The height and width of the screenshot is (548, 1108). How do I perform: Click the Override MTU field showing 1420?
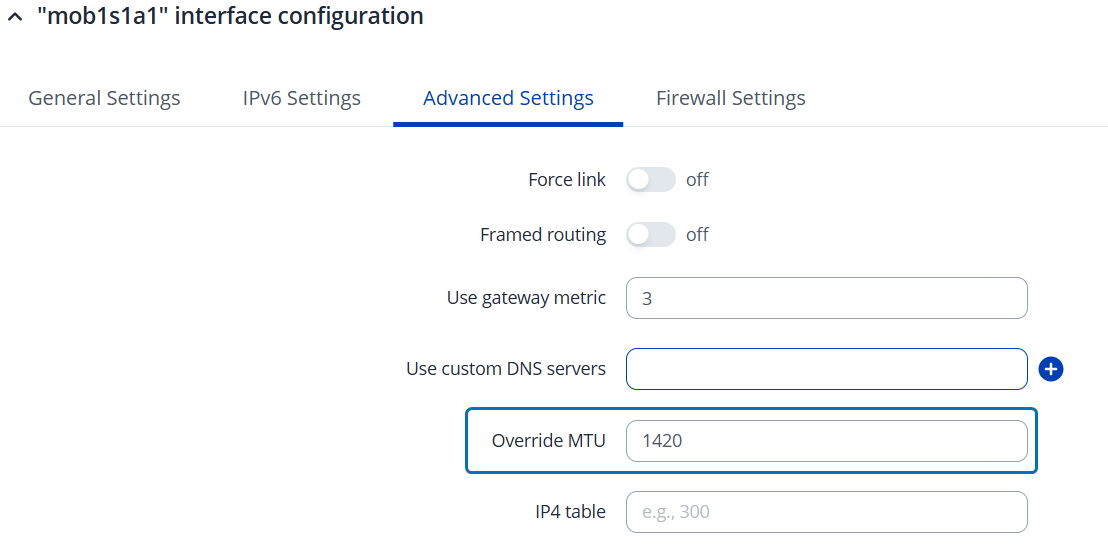point(826,441)
